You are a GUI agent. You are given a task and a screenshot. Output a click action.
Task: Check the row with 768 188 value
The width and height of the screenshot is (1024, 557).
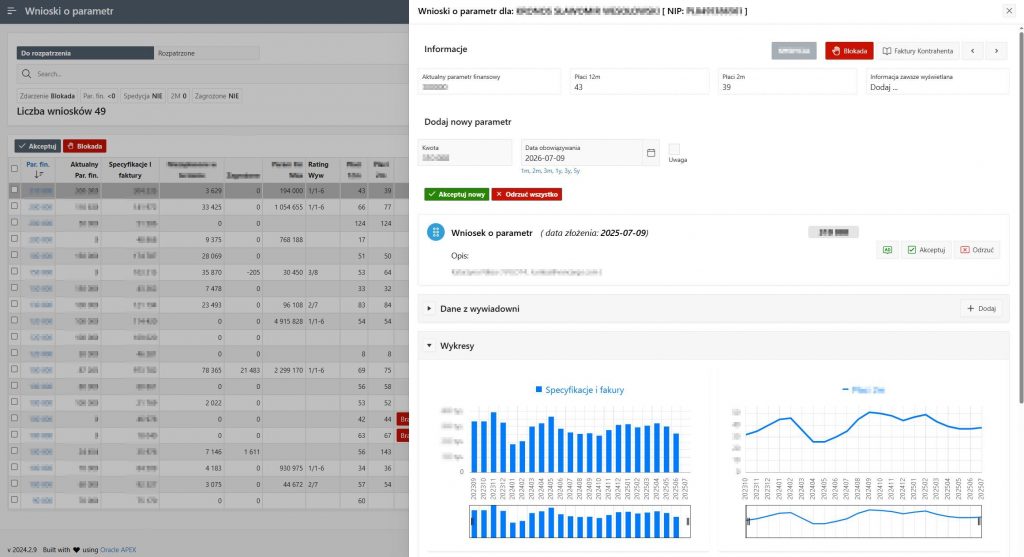(x=14, y=238)
